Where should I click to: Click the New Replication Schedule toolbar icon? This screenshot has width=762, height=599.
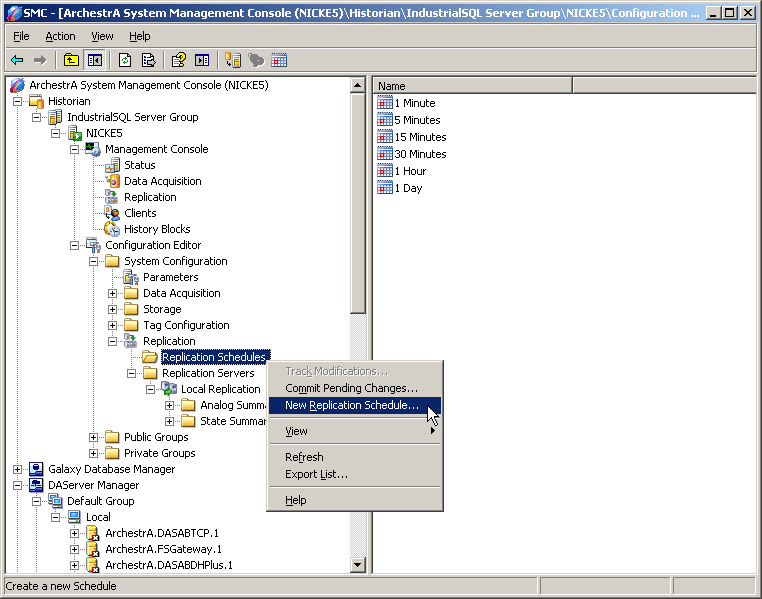click(279, 60)
